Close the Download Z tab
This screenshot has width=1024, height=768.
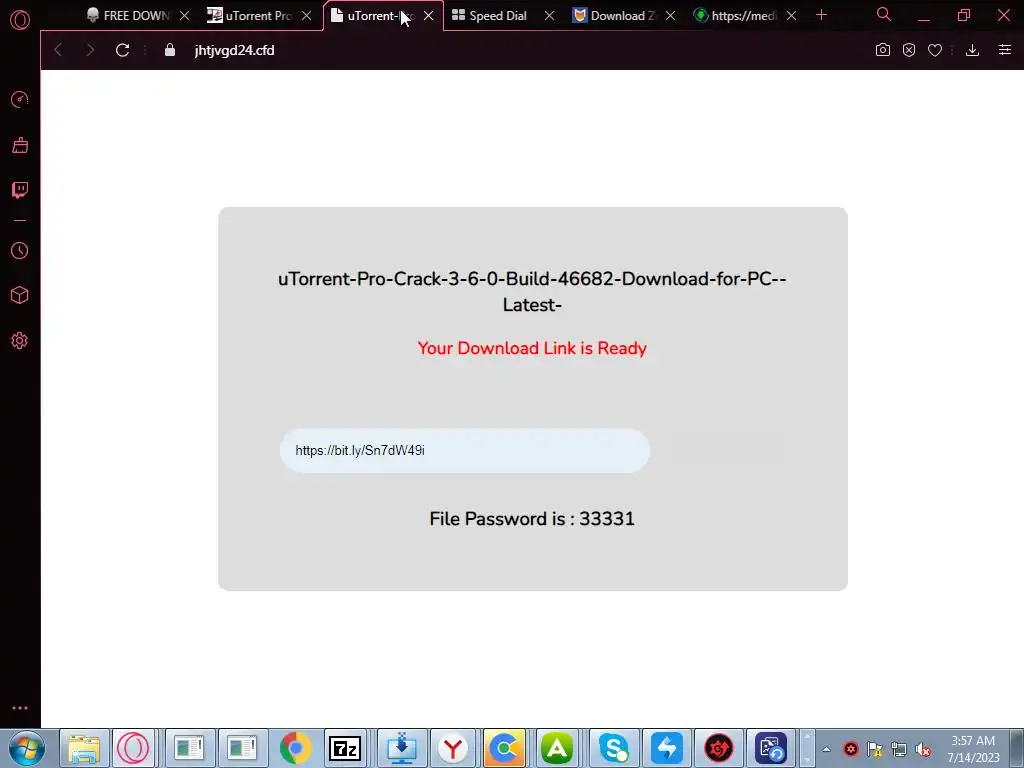(671, 16)
